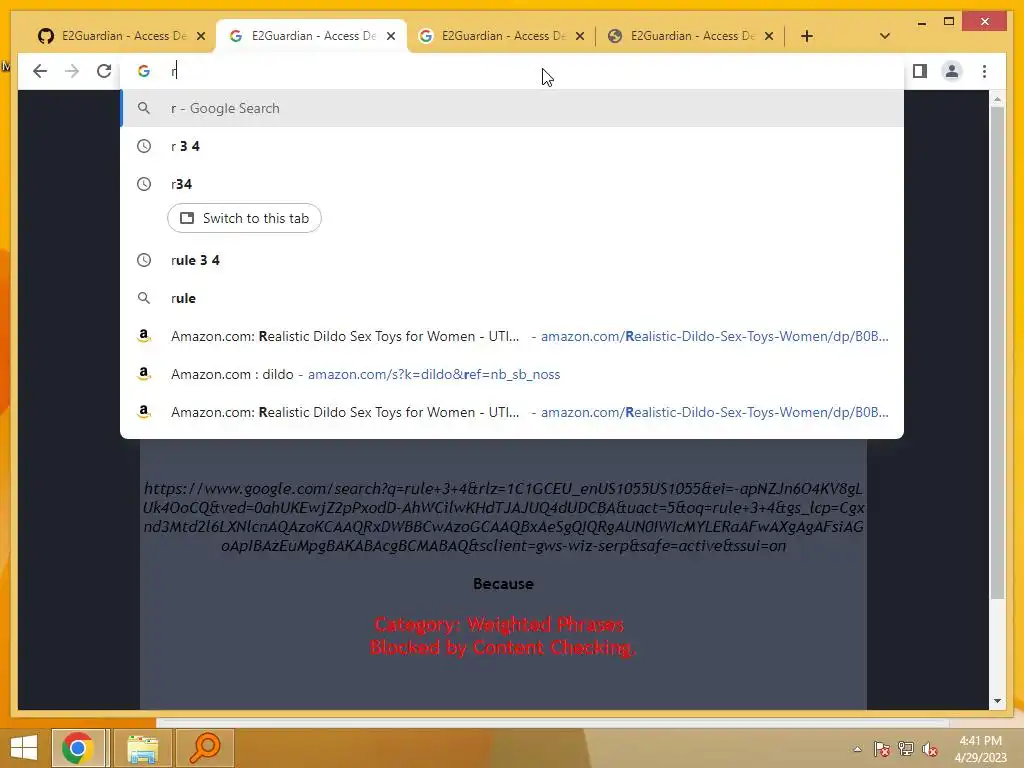The width and height of the screenshot is (1024, 768).
Task: Click the 'Category: Weighted Phrases' text
Action: coord(500,624)
